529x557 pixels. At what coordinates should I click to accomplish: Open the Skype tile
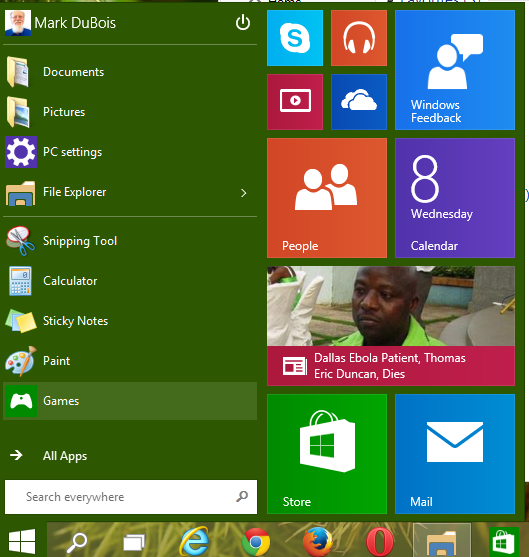pyautogui.click(x=295, y=38)
